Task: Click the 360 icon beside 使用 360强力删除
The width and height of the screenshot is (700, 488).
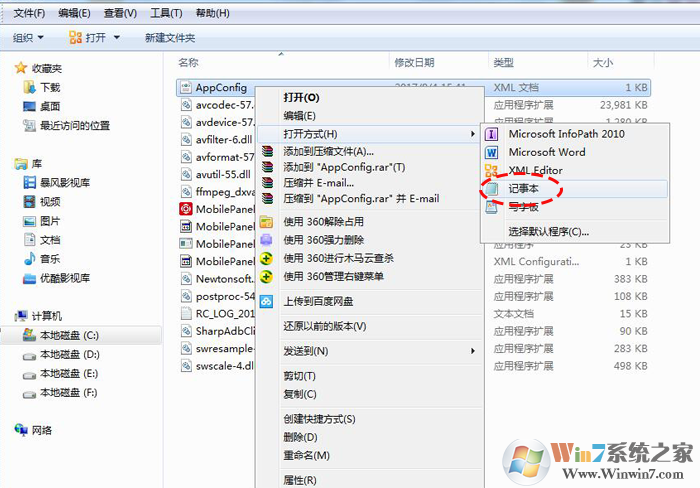Action: click(267, 240)
